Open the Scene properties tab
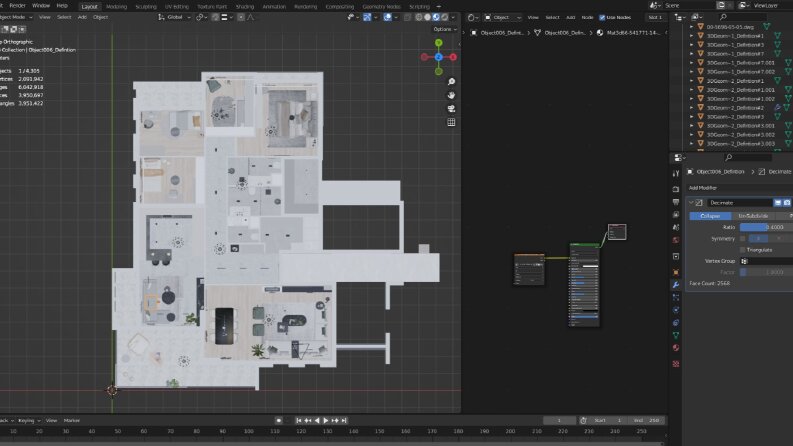This screenshot has width=793, height=446. pos(676,227)
